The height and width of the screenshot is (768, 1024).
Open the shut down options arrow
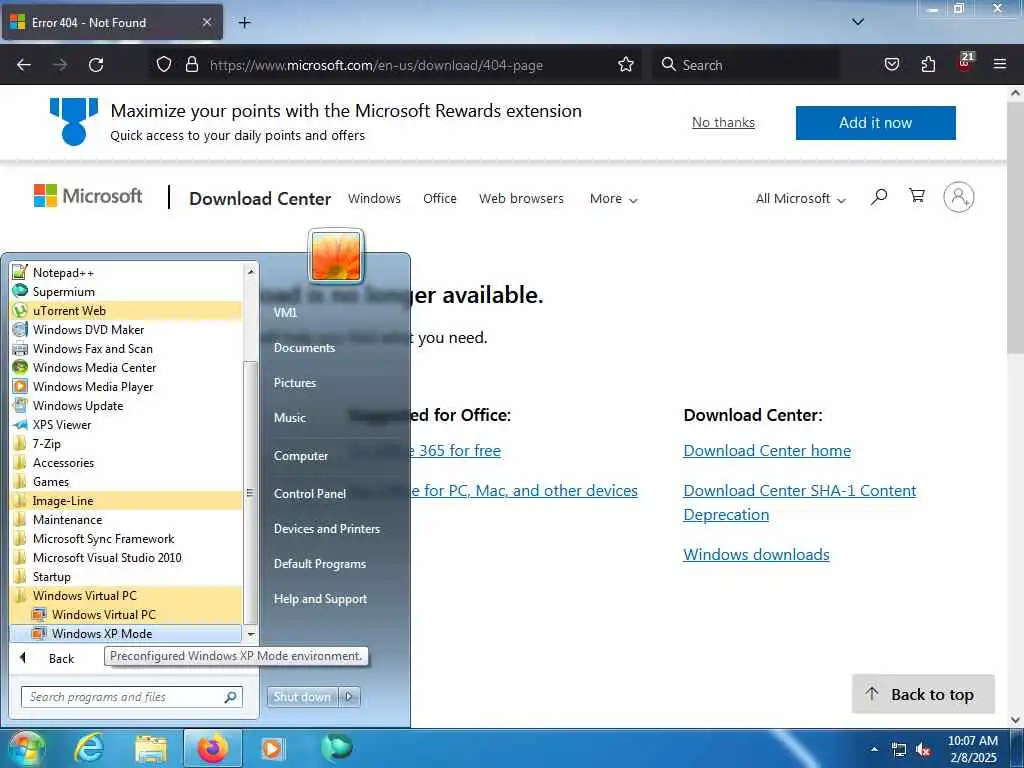coord(349,697)
